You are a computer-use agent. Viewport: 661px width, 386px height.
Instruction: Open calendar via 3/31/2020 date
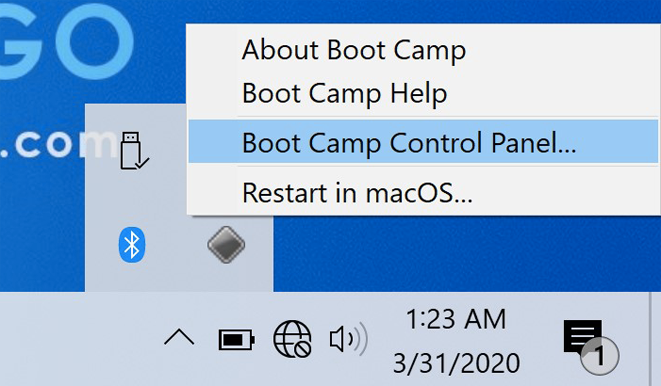coord(457,363)
